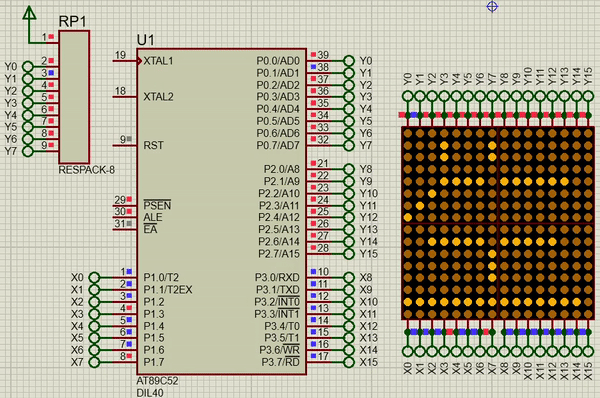Click the power arrow terminal above RP1
600x398 pixels.
tap(29, 13)
